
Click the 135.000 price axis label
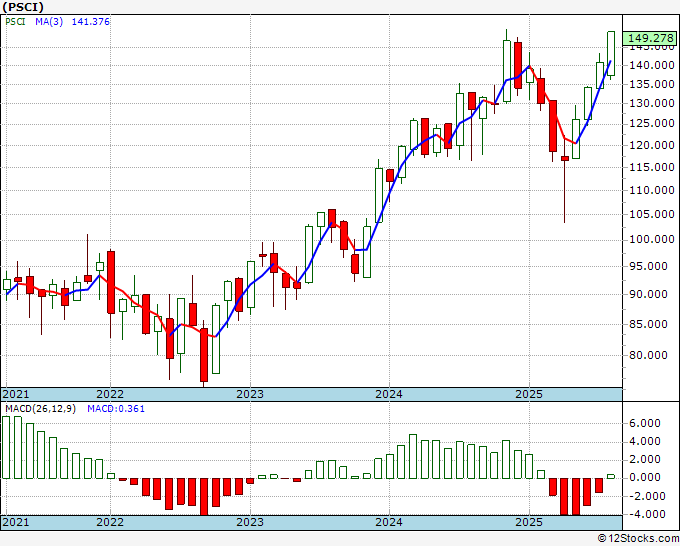point(651,84)
